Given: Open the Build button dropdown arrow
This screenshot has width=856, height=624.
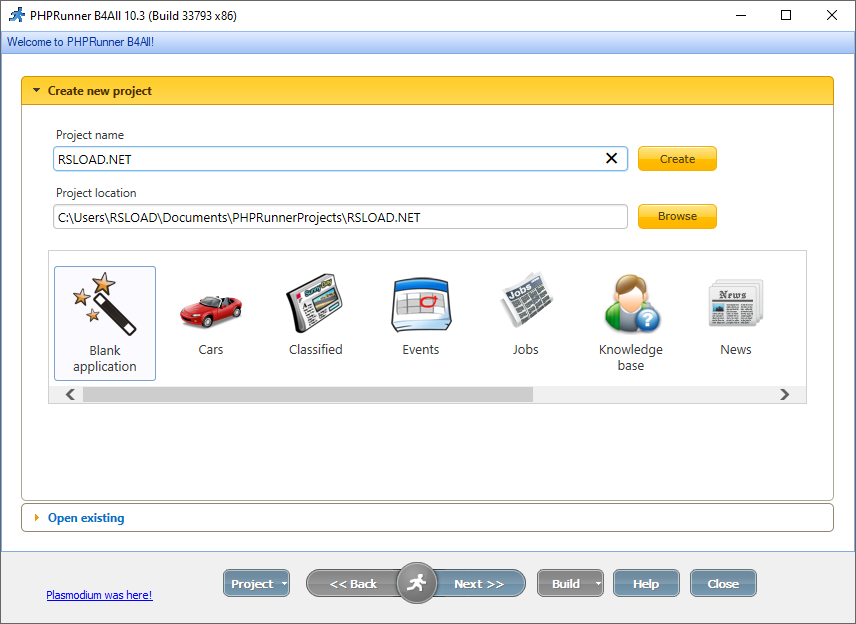Looking at the screenshot, I should click(x=598, y=584).
